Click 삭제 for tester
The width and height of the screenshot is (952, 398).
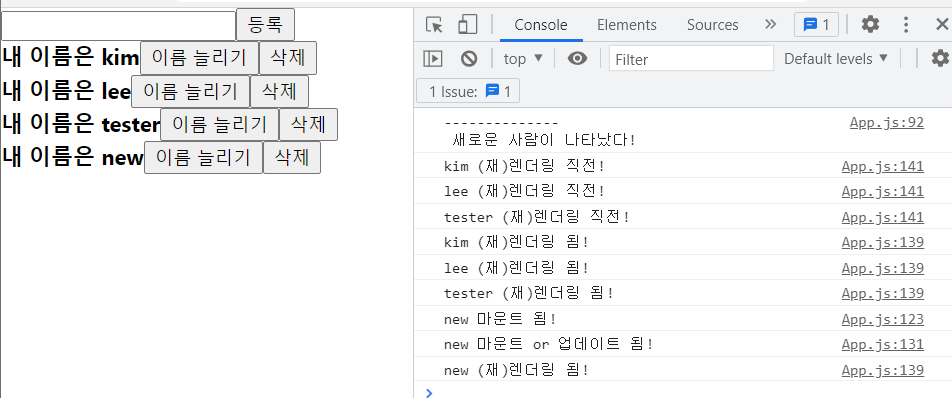[x=308, y=124]
